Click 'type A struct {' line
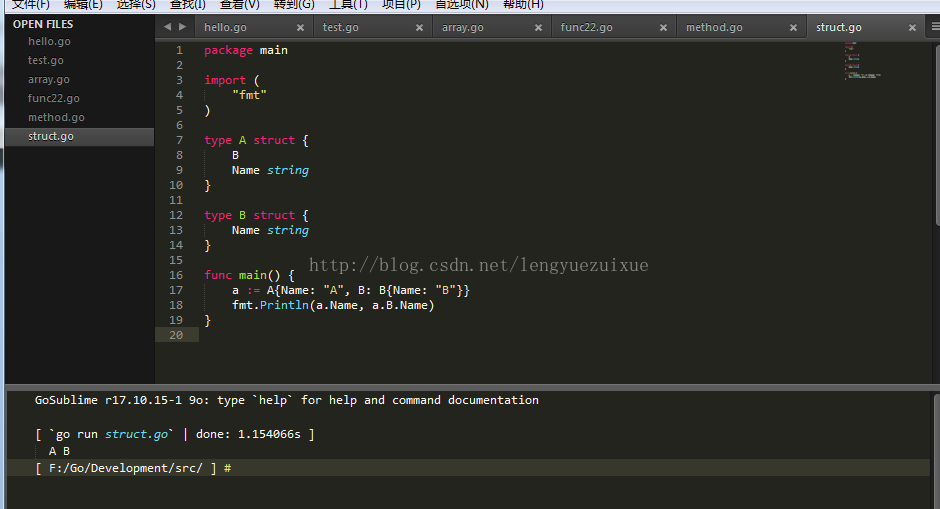The image size is (940, 509). point(257,140)
